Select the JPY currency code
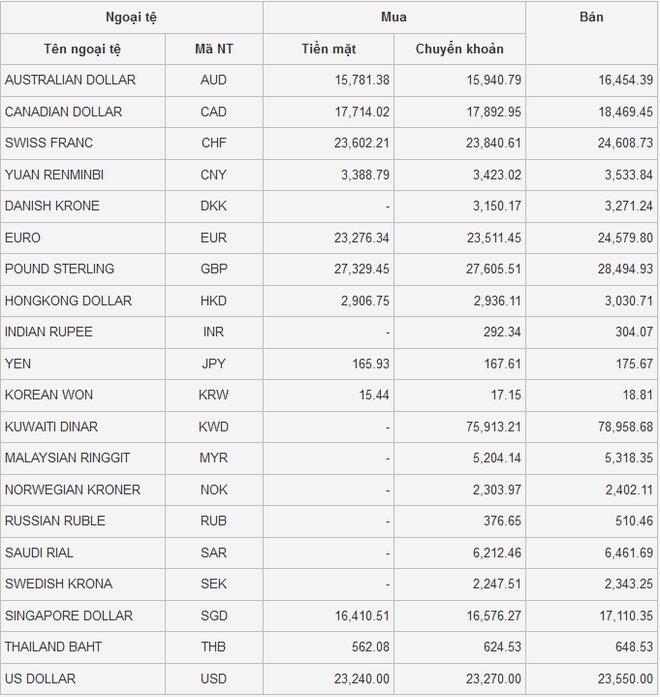 [x=214, y=364]
